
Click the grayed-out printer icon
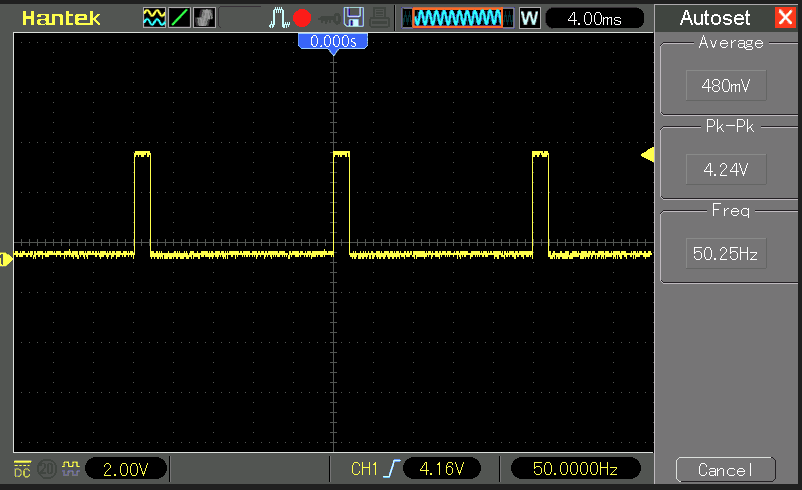pyautogui.click(x=379, y=18)
